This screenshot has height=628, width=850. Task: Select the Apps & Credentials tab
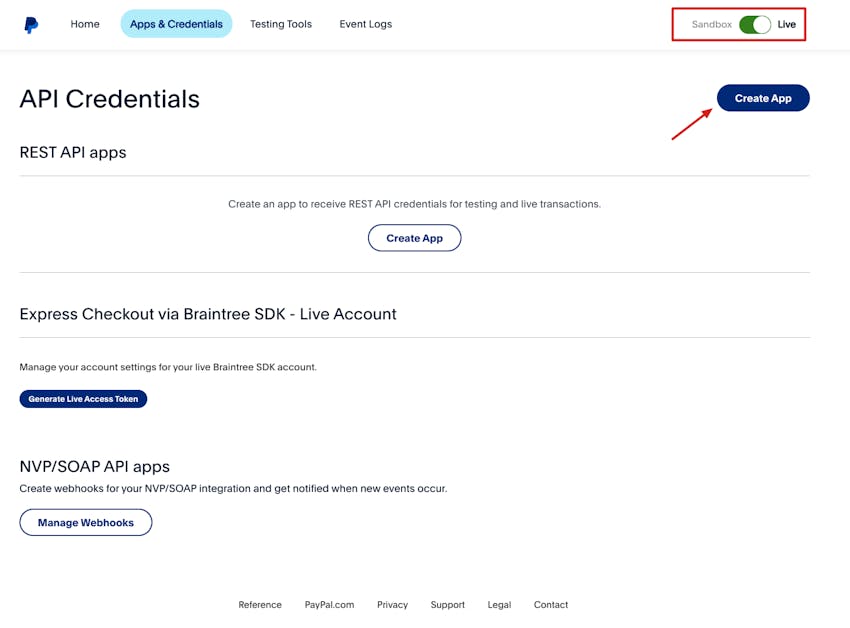[176, 24]
